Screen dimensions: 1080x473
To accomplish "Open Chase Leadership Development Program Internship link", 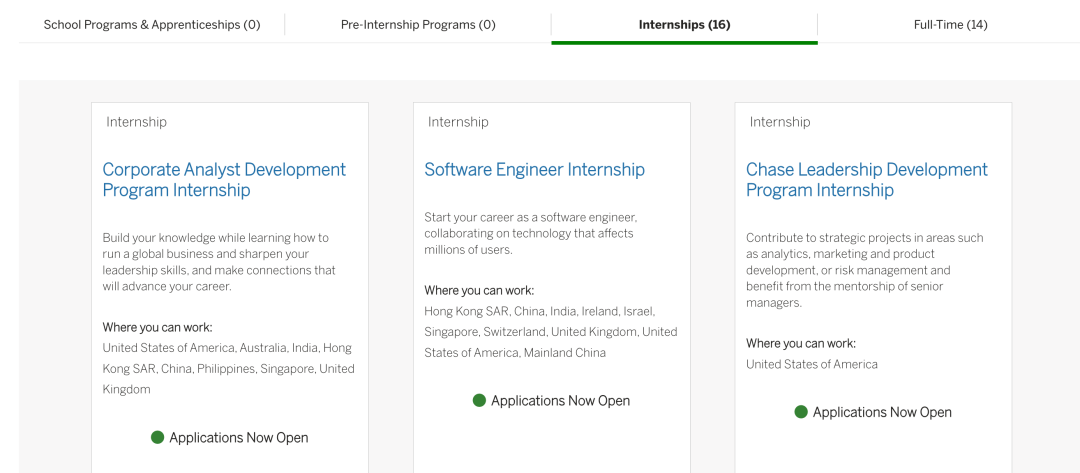I will click(x=866, y=180).
